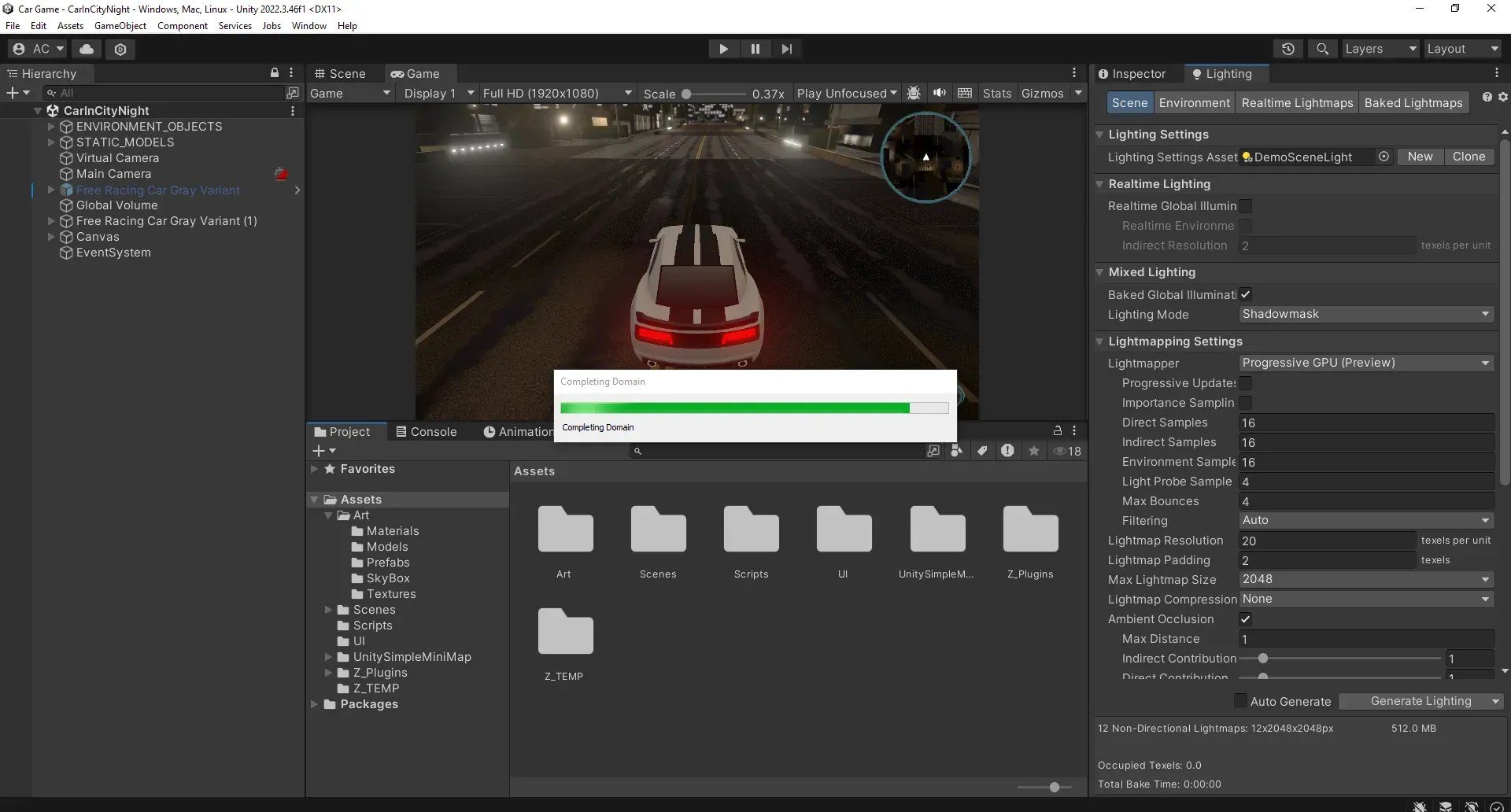1511x812 pixels.
Task: Open the GameObject menu
Action: tap(120, 26)
